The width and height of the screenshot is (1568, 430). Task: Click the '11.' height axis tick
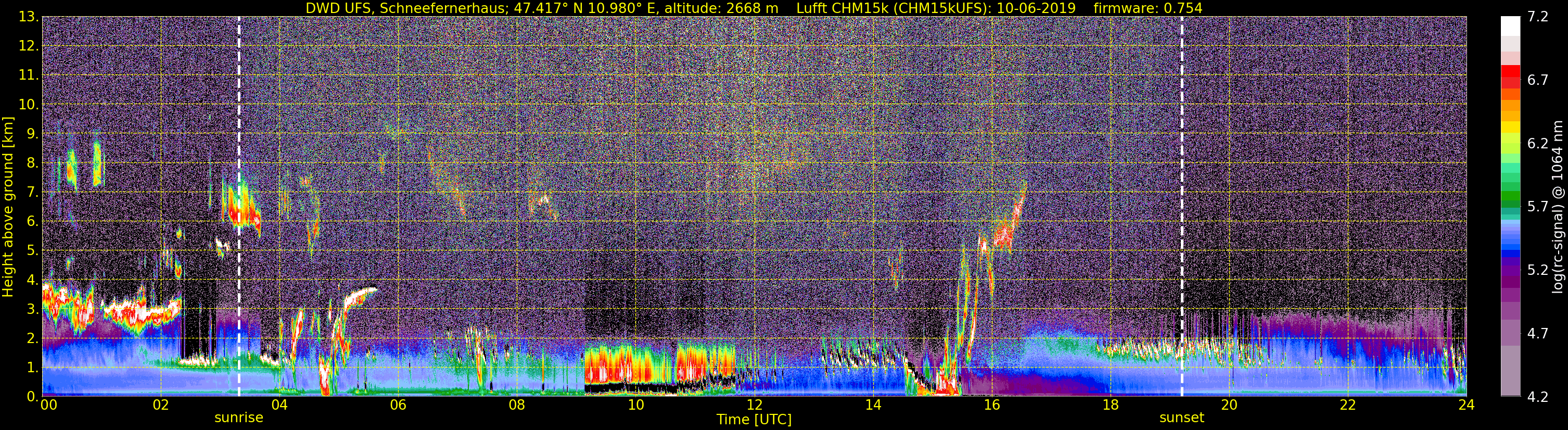point(29,75)
